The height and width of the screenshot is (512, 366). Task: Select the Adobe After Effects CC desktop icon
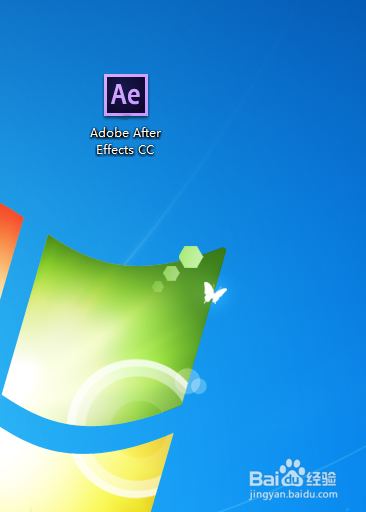(x=126, y=95)
